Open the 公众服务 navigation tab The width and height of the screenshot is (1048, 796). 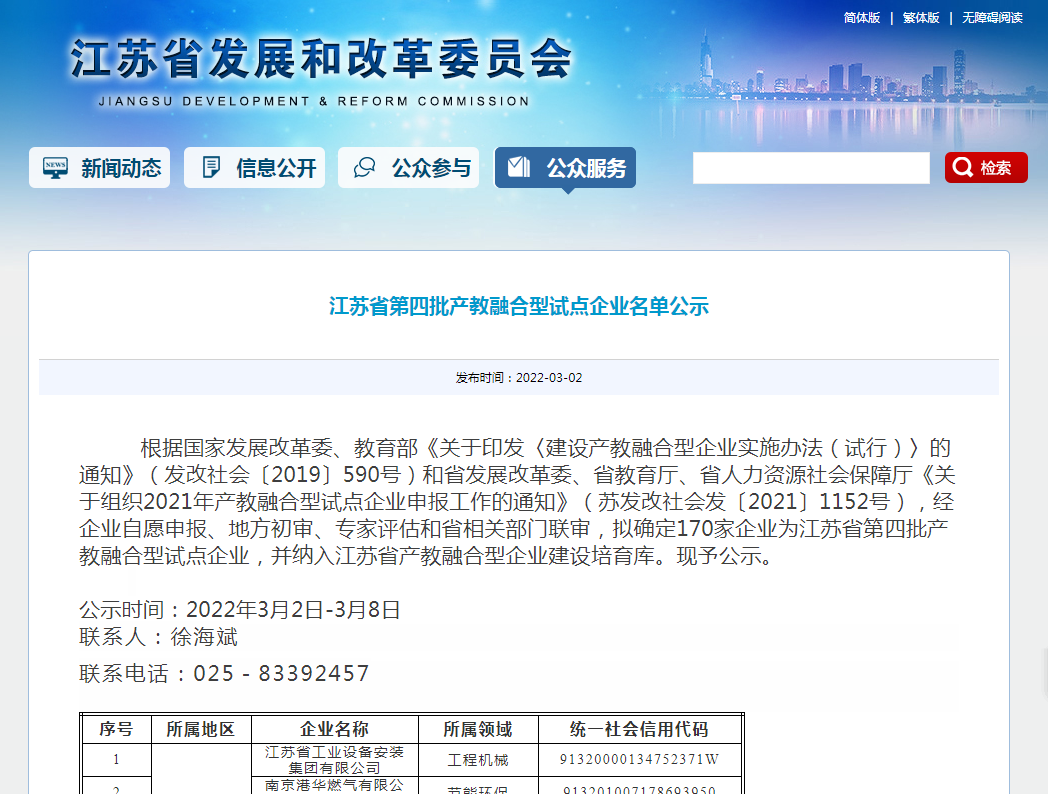coord(565,167)
